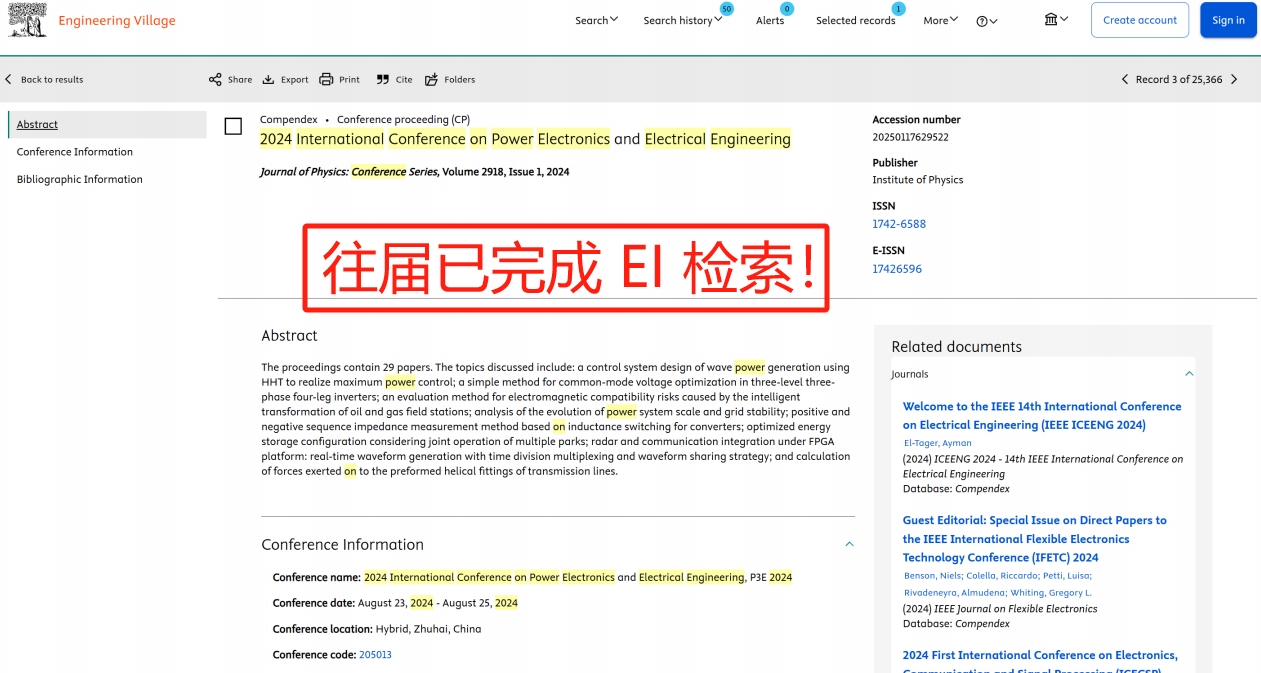Go to the next record

point(1234,80)
